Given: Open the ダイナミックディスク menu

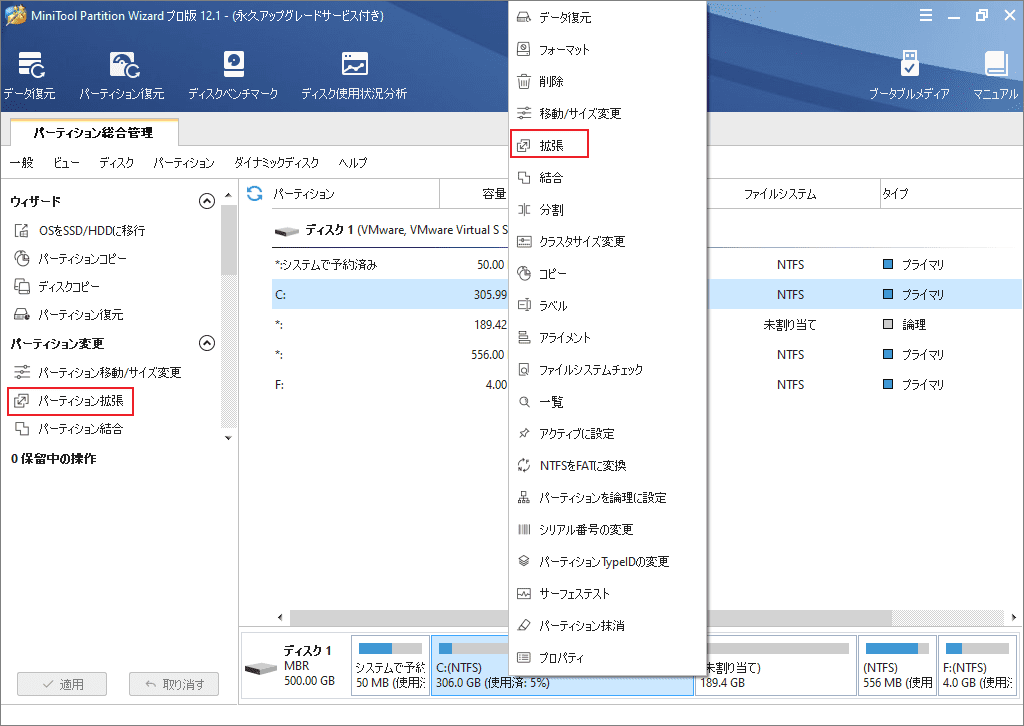Looking at the screenshot, I should [x=276, y=163].
